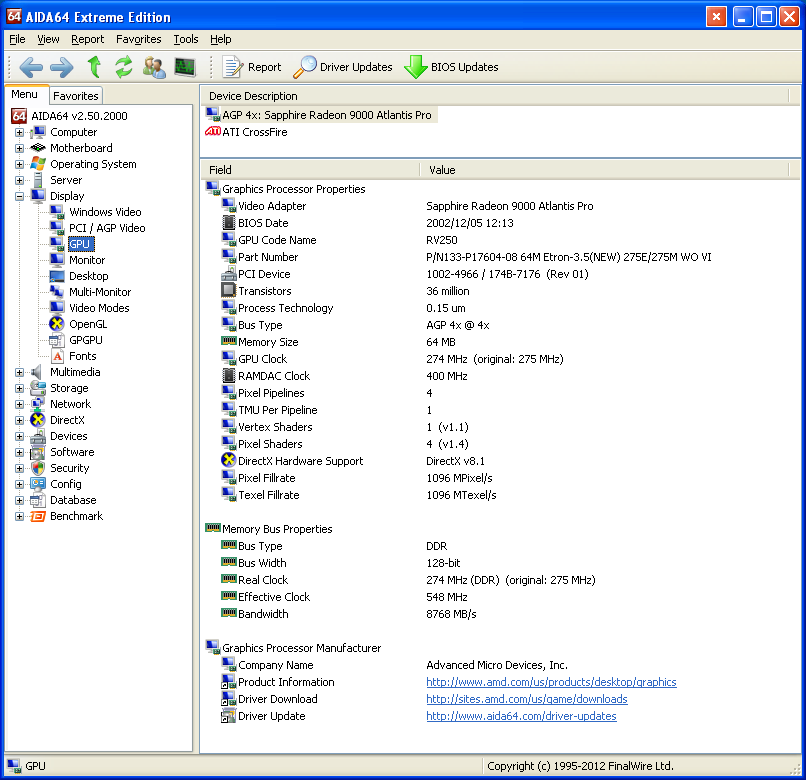This screenshot has height=780, width=806.
Task: Click the green Up level arrow
Action: tap(94, 67)
